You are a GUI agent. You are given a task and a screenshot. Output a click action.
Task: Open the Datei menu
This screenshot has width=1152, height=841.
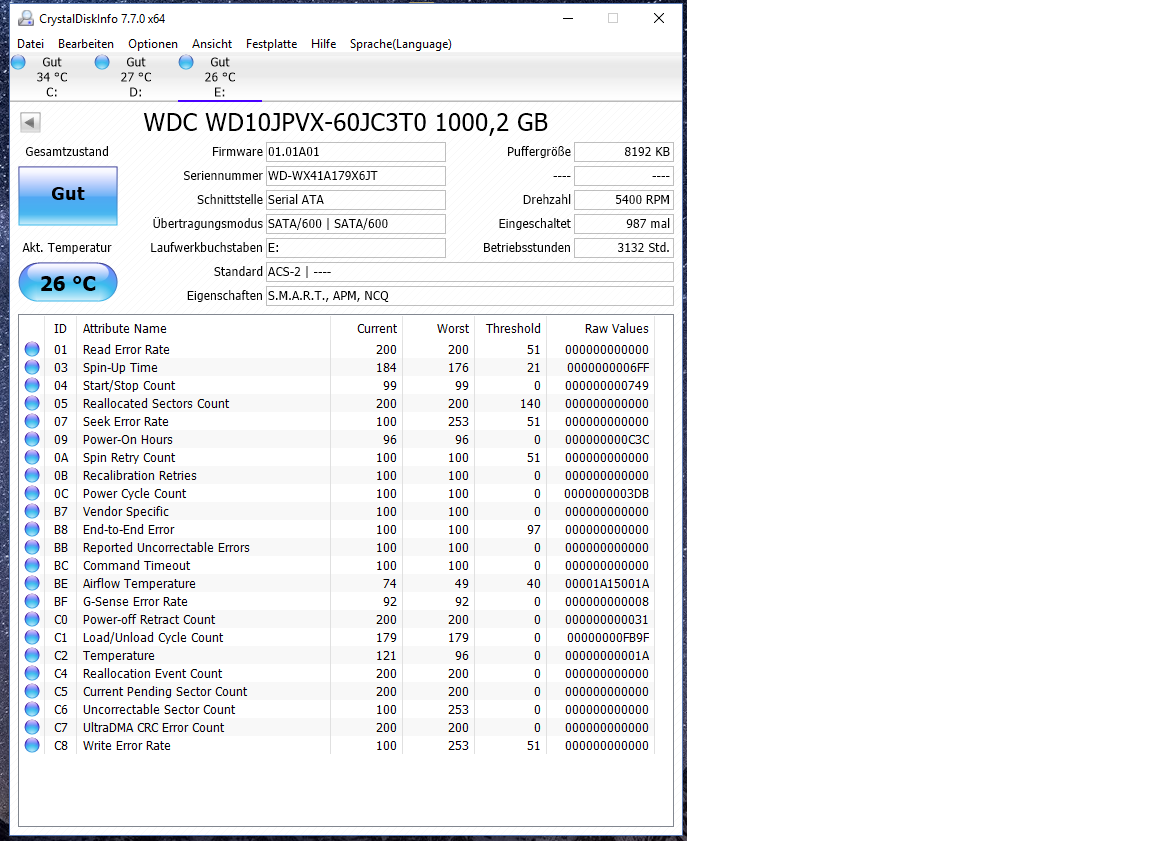(31, 44)
